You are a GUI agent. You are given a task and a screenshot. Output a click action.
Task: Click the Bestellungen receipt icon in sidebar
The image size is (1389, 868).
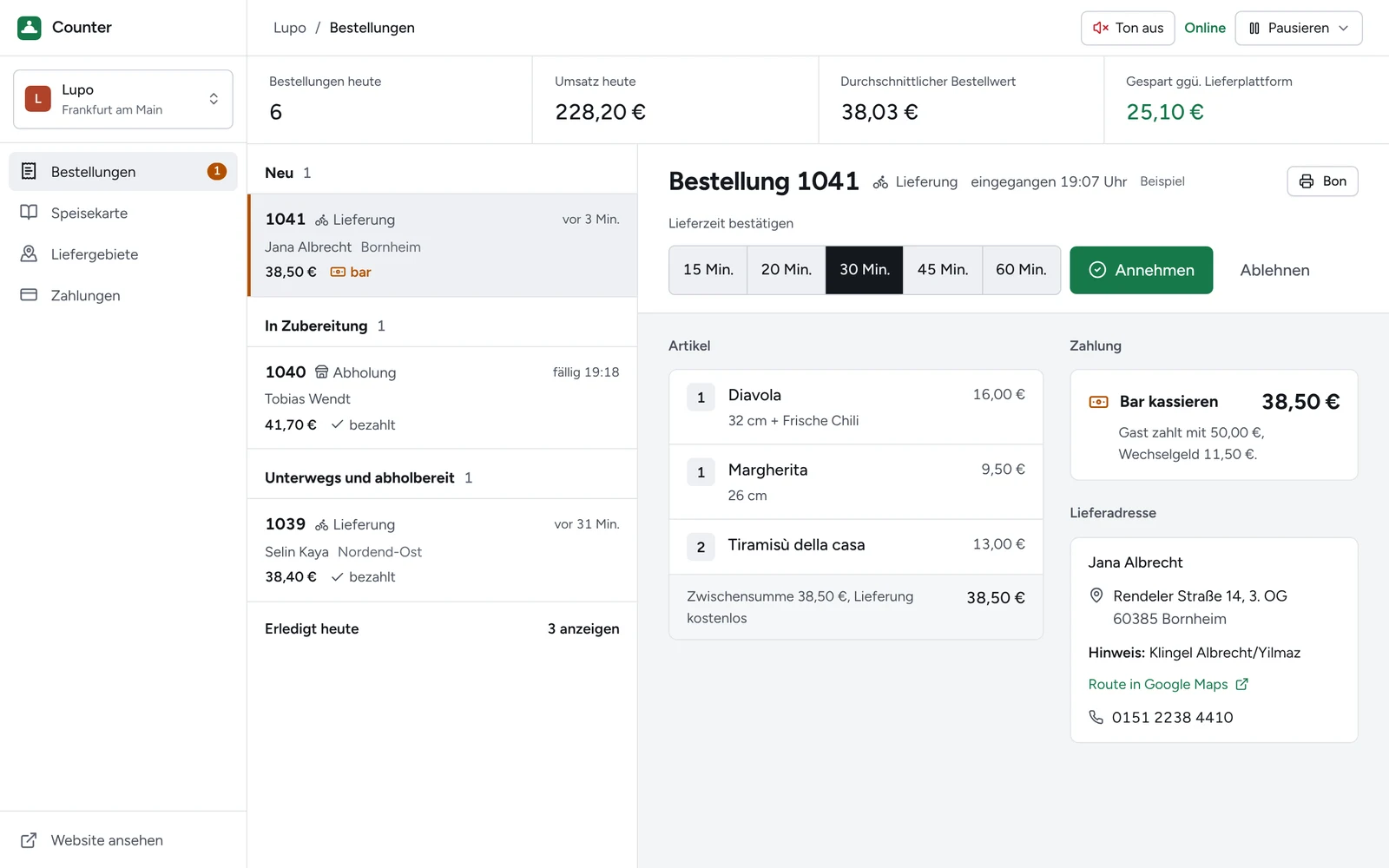point(29,171)
